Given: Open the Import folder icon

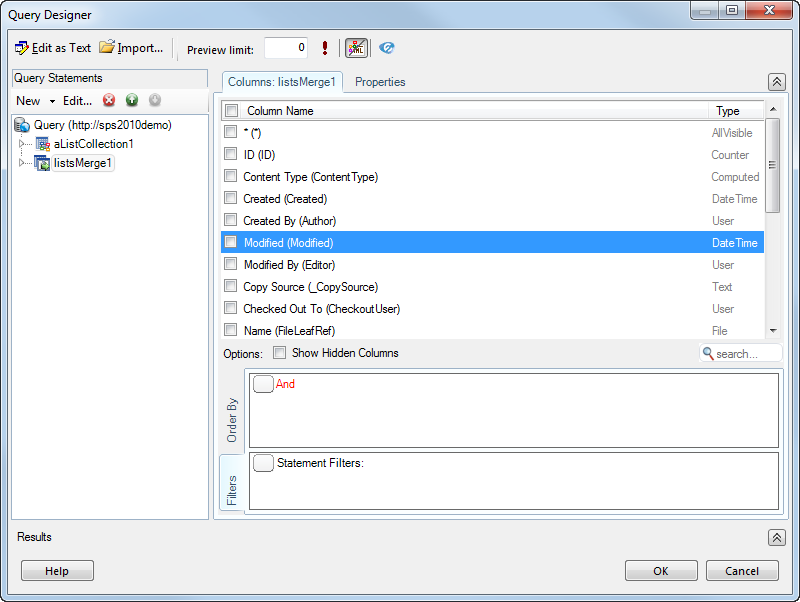Looking at the screenshot, I should [107, 48].
